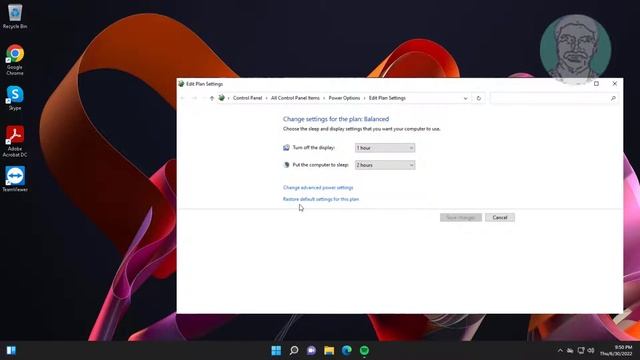Click the display monitor icon beside Turn off
Viewport: 640px width, 360px height.
point(286,148)
